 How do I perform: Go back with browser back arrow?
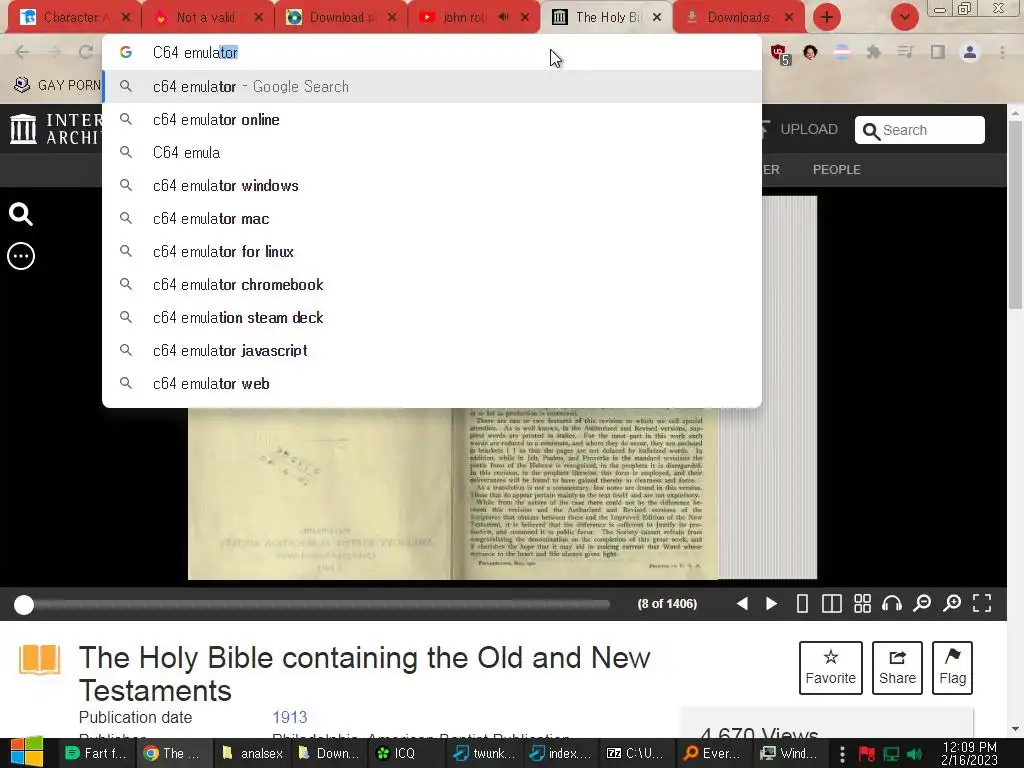22,52
